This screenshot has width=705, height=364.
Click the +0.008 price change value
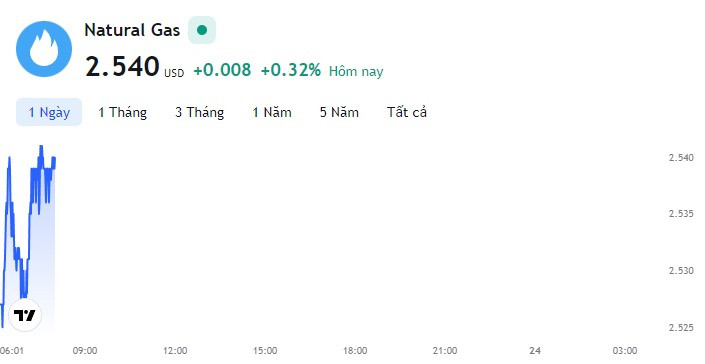point(222,70)
